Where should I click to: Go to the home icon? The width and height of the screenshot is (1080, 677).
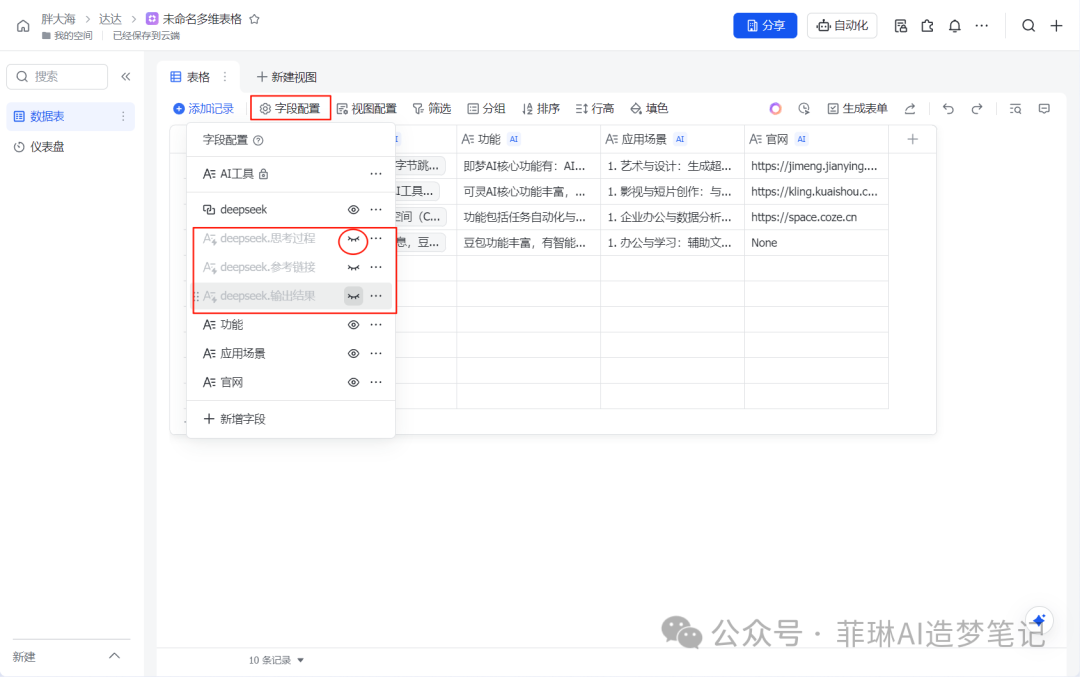(x=23, y=26)
